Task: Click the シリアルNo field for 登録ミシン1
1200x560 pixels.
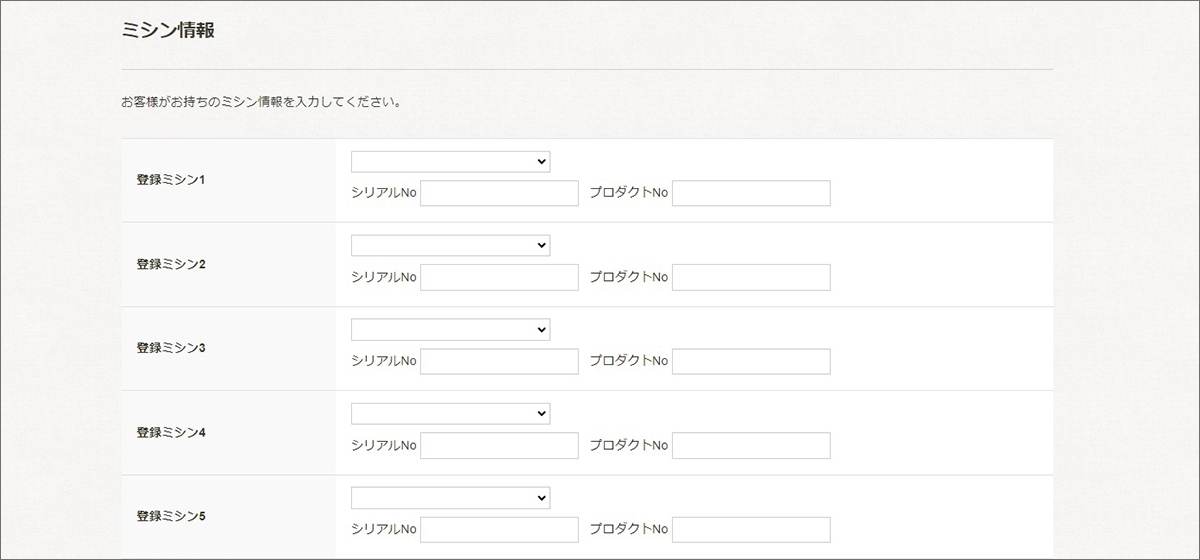Action: point(499,193)
